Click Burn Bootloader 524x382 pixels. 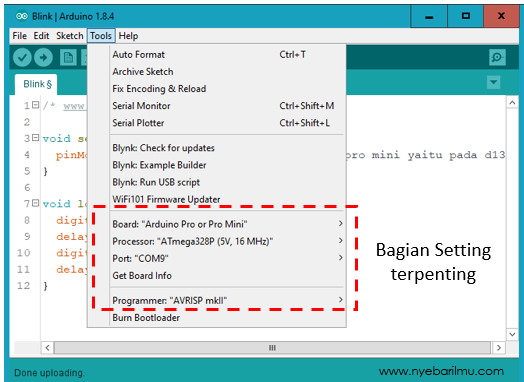tap(217, 317)
